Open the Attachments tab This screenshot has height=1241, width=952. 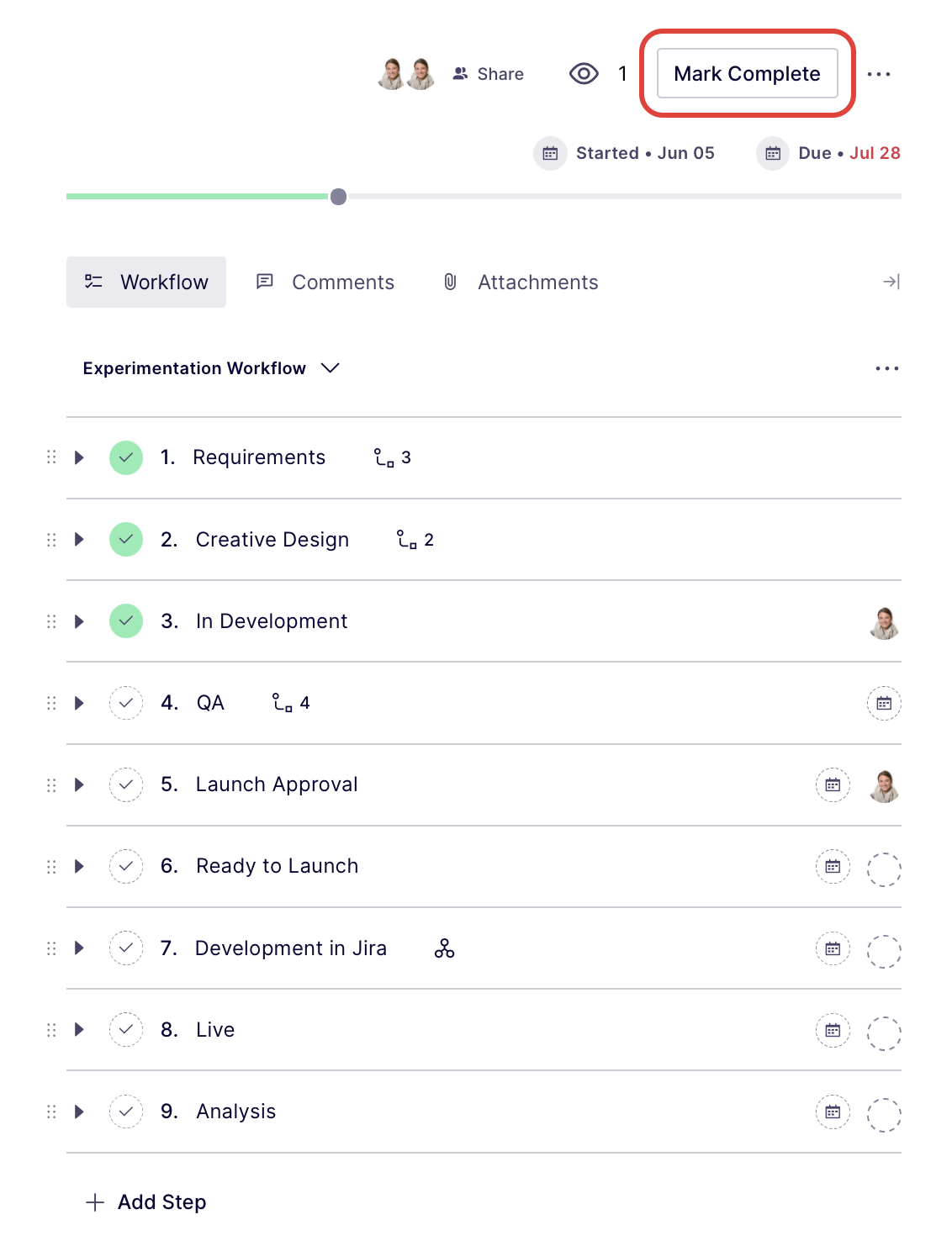click(x=521, y=282)
